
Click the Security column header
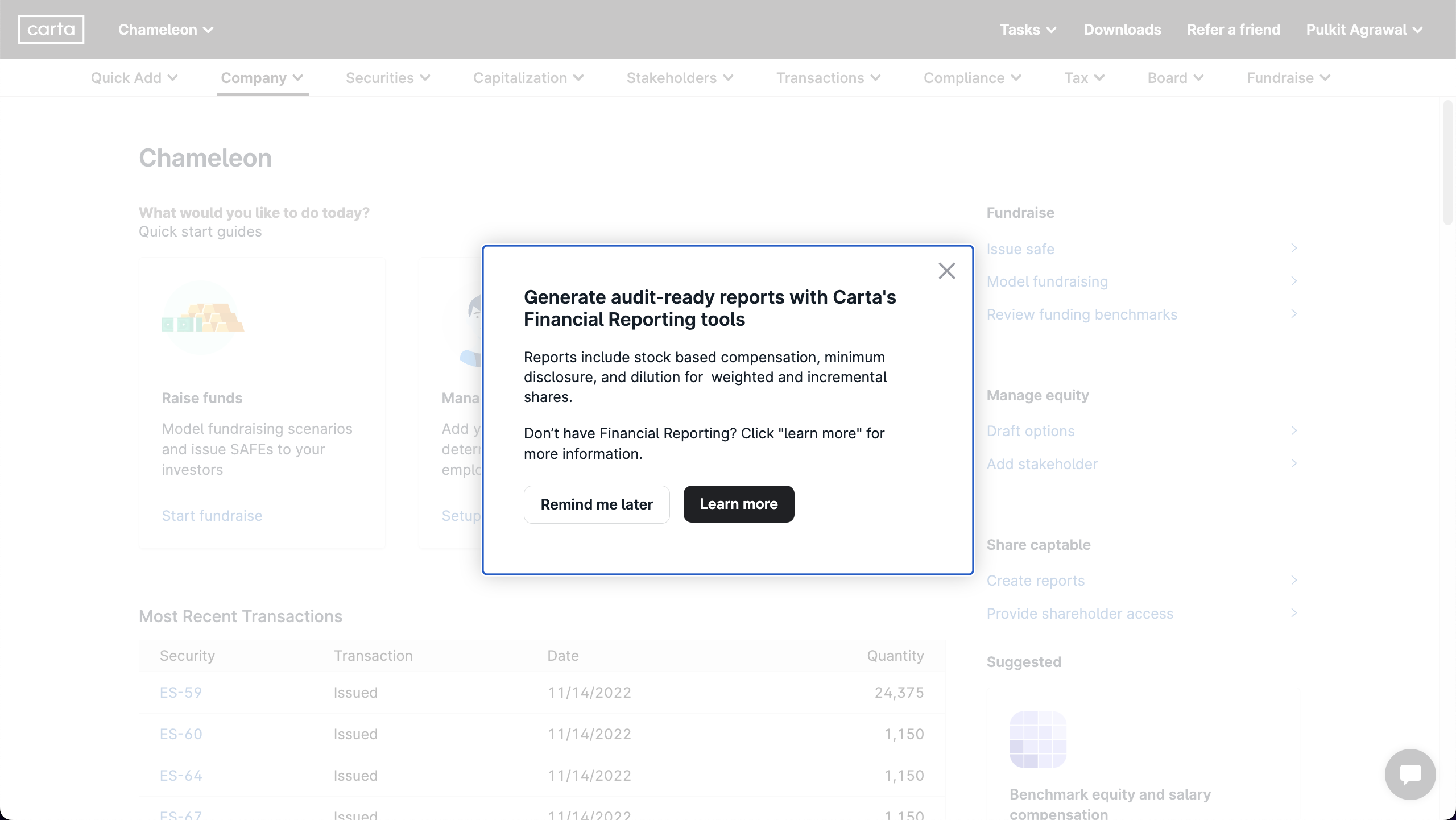(187, 656)
